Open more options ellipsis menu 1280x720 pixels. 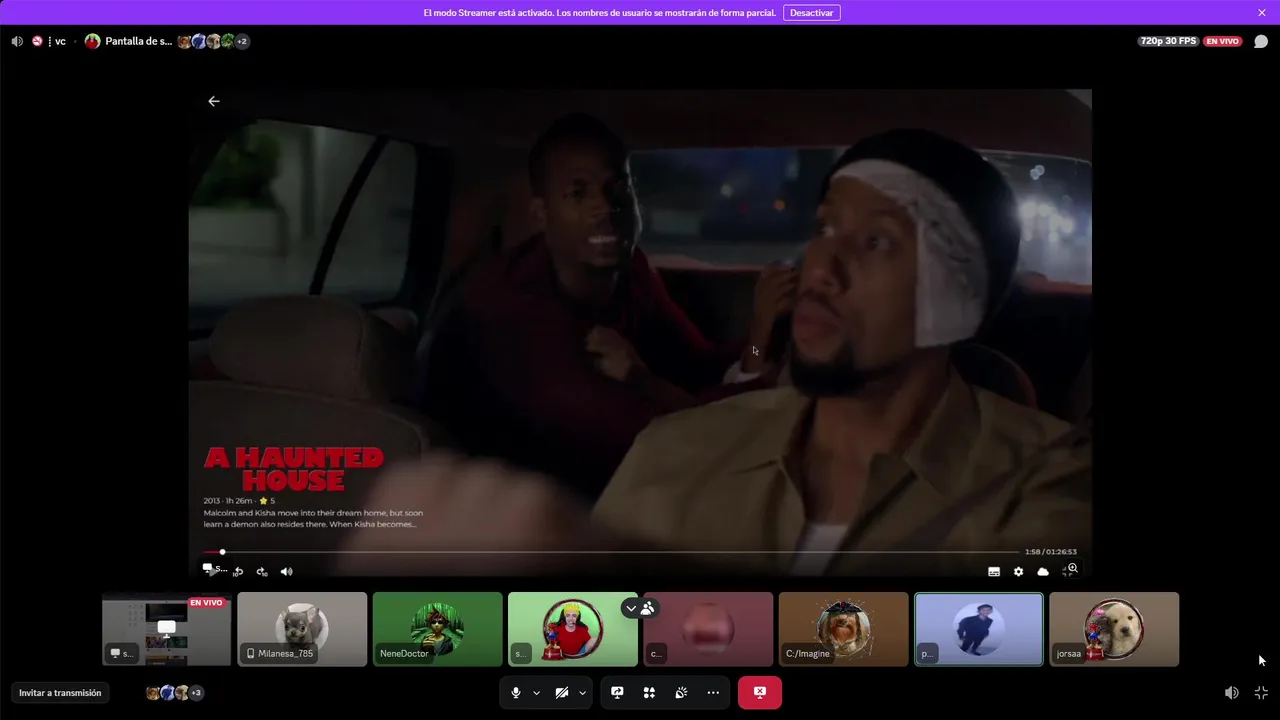713,693
